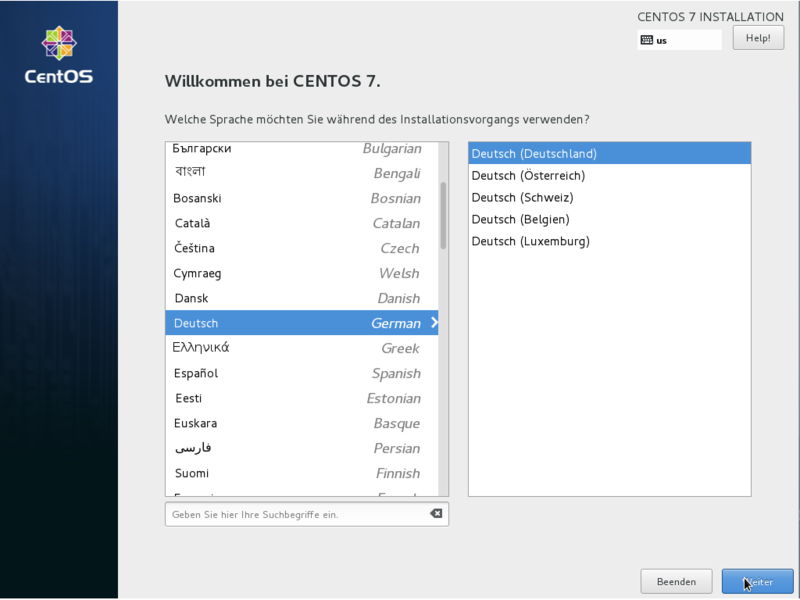Click the CentOS logo in the sidebar

click(59, 55)
